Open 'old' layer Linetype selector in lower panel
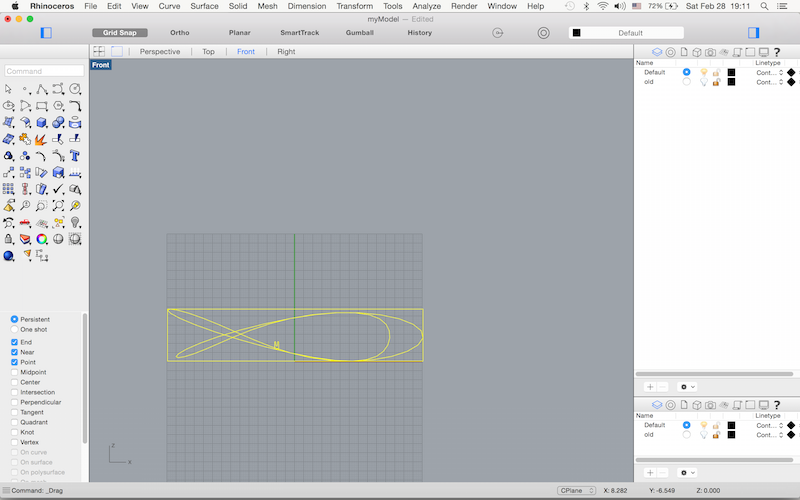The width and height of the screenshot is (800, 500). [769, 435]
